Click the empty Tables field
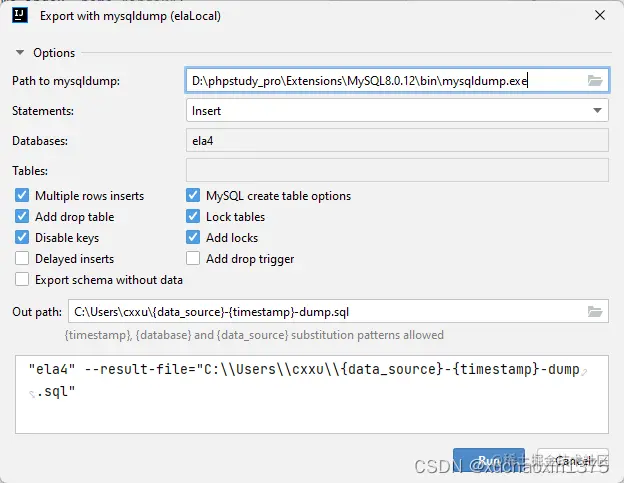Viewport: 624px width, 483px height. pos(397,170)
